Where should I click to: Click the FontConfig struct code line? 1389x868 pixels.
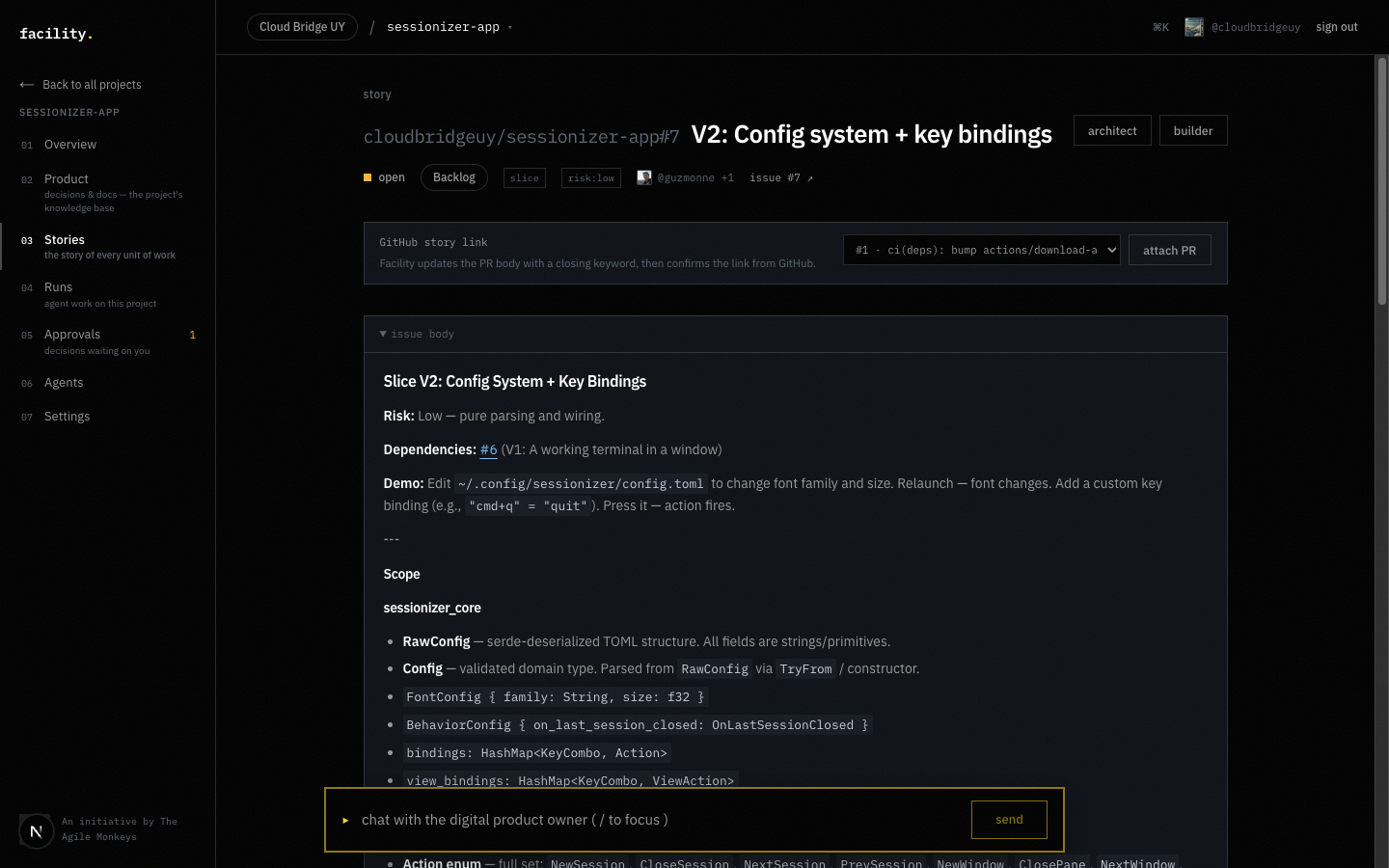pyautogui.click(x=556, y=697)
